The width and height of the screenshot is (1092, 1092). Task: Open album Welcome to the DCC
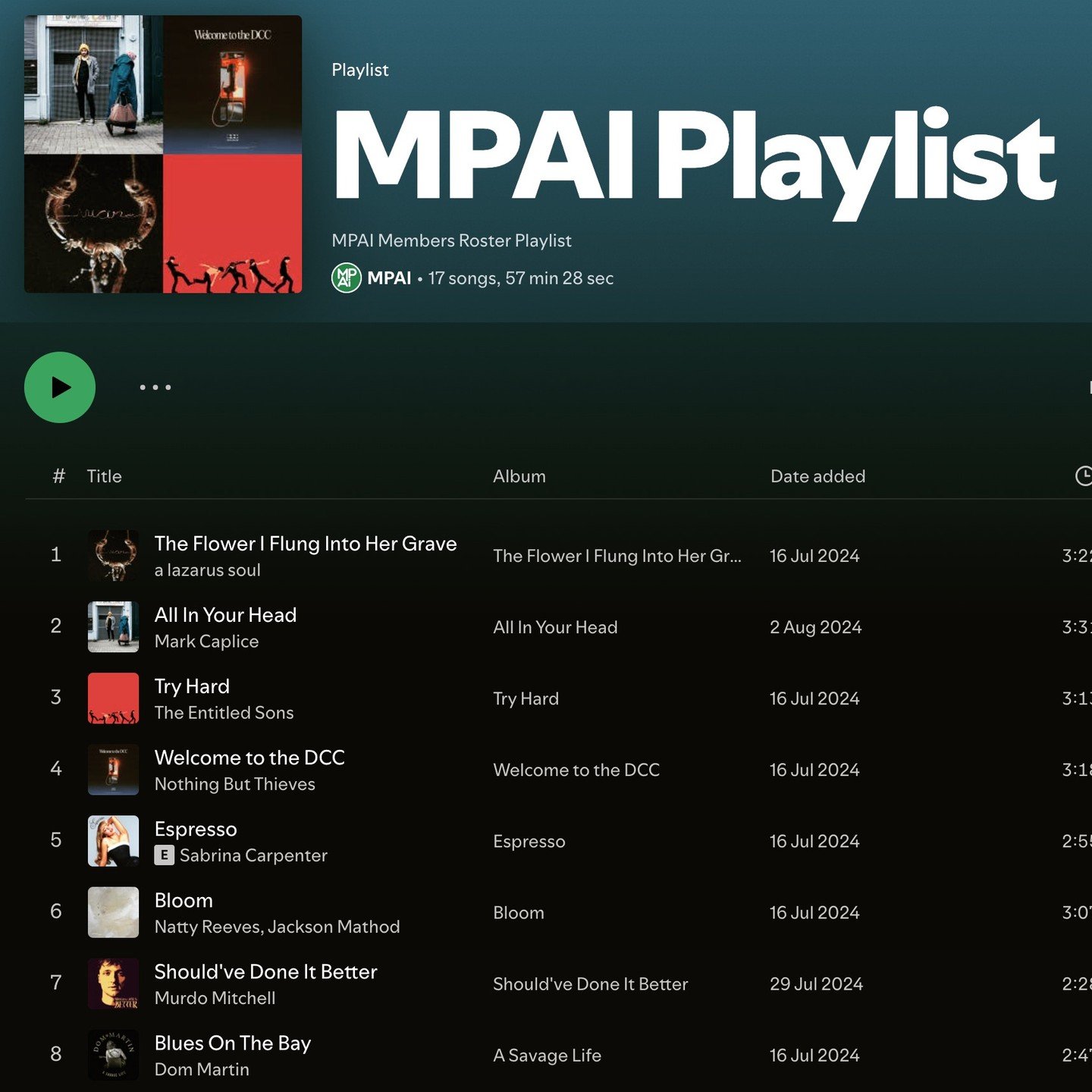tap(576, 770)
